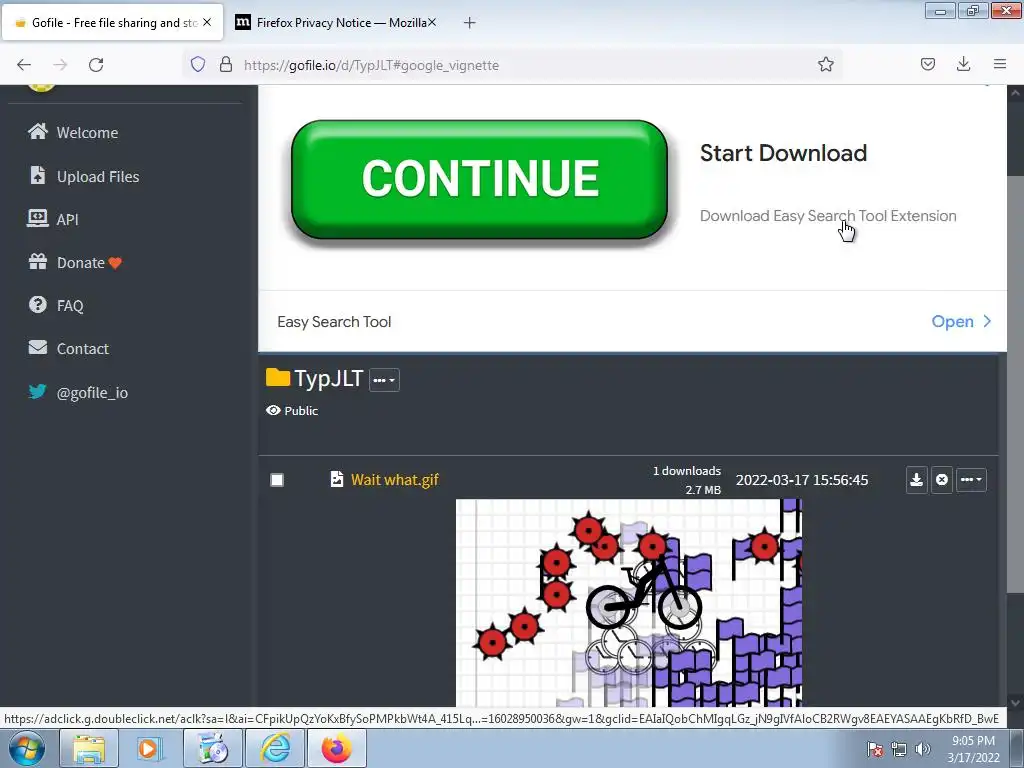
Task: Click the volume speaker tray icon
Action: click(922, 749)
